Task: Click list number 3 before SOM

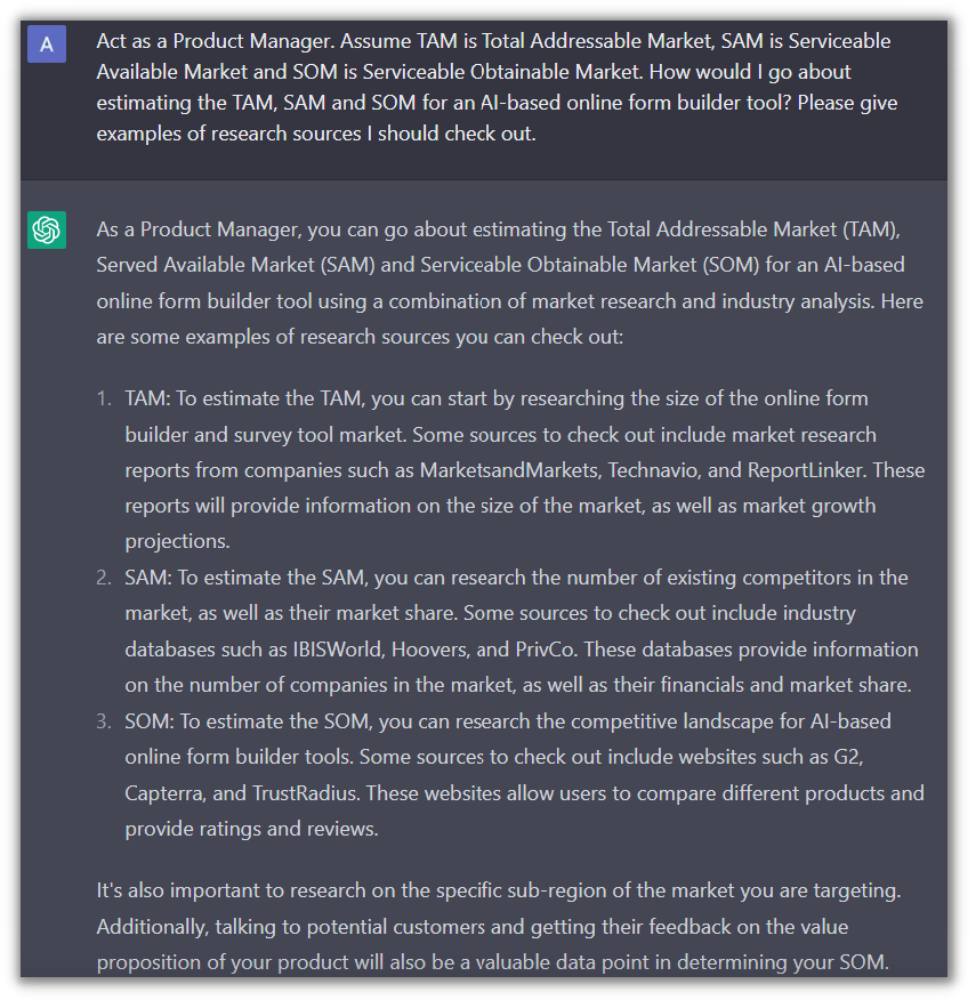Action: tap(104, 722)
